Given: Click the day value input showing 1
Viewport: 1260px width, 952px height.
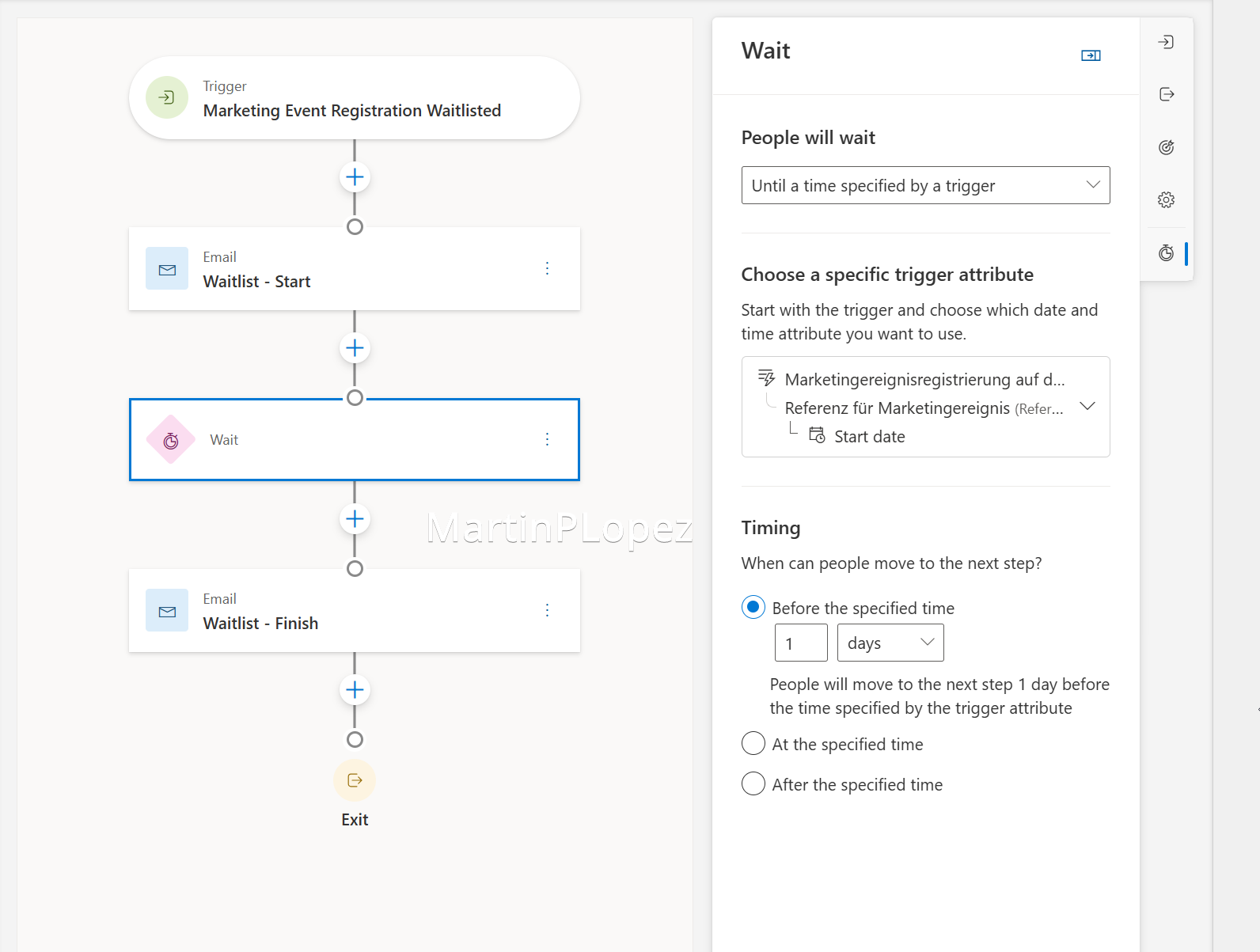Looking at the screenshot, I should pos(800,643).
